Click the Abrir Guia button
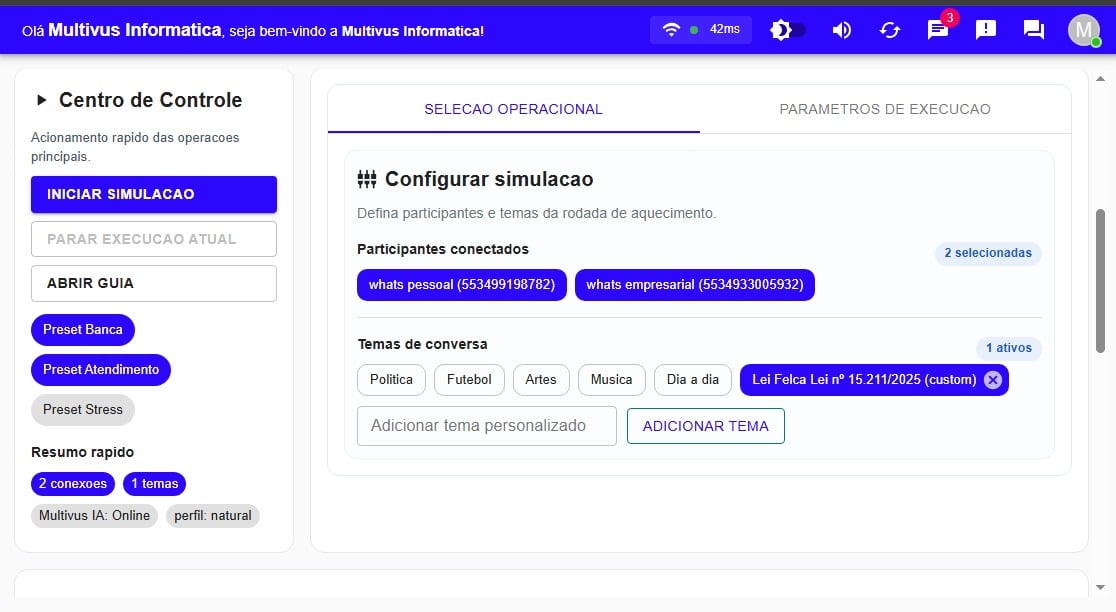 153,283
